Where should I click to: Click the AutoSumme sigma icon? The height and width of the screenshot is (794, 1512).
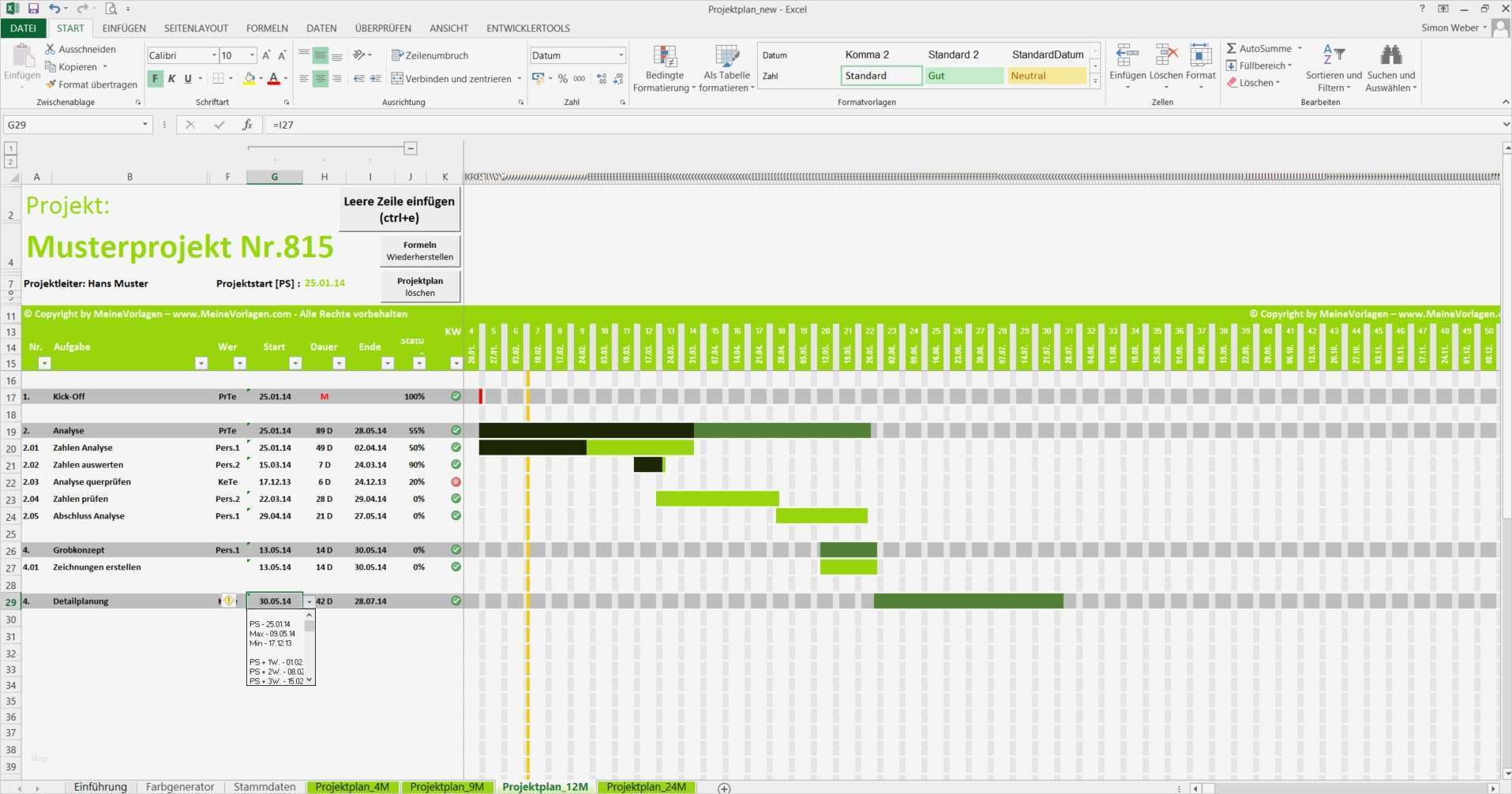click(x=1231, y=48)
